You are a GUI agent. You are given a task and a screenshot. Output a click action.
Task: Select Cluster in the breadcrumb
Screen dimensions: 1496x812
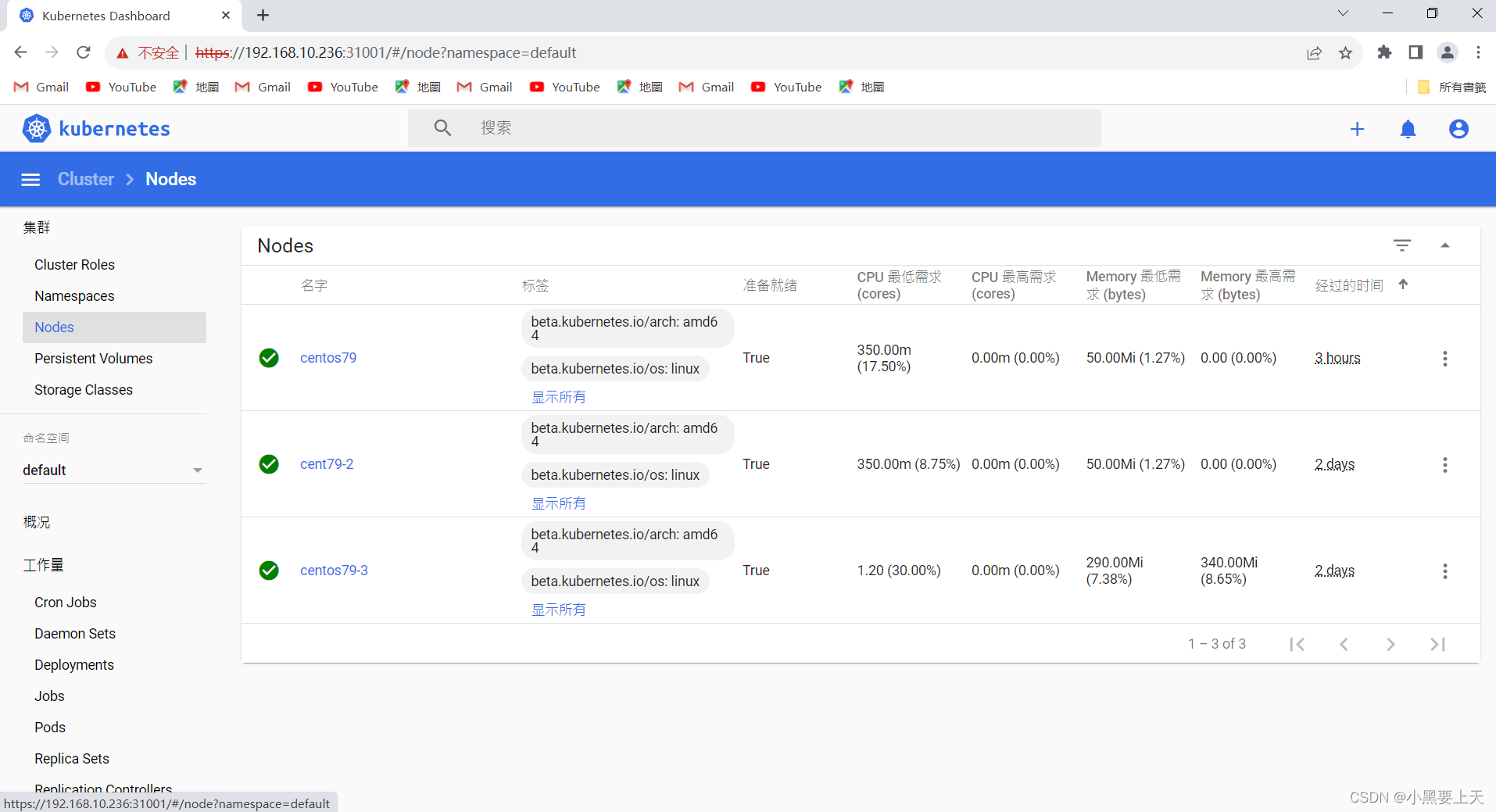tap(85, 179)
